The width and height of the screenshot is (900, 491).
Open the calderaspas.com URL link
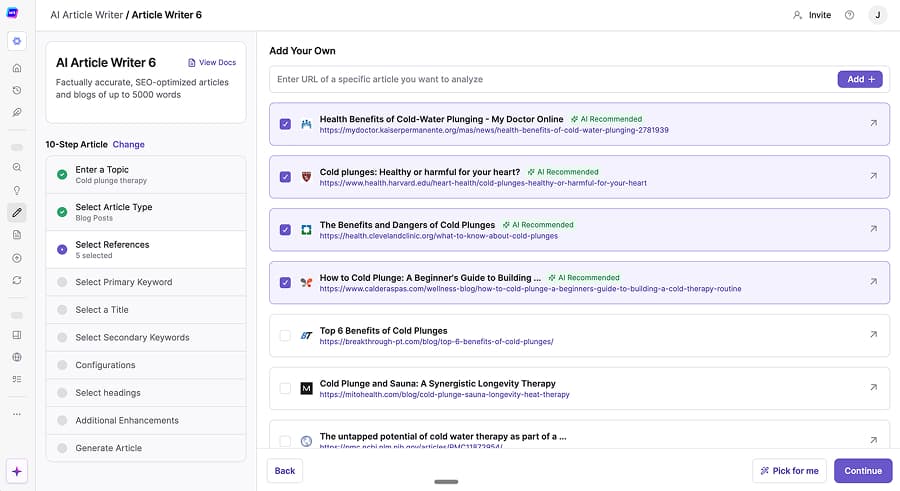coord(530,289)
